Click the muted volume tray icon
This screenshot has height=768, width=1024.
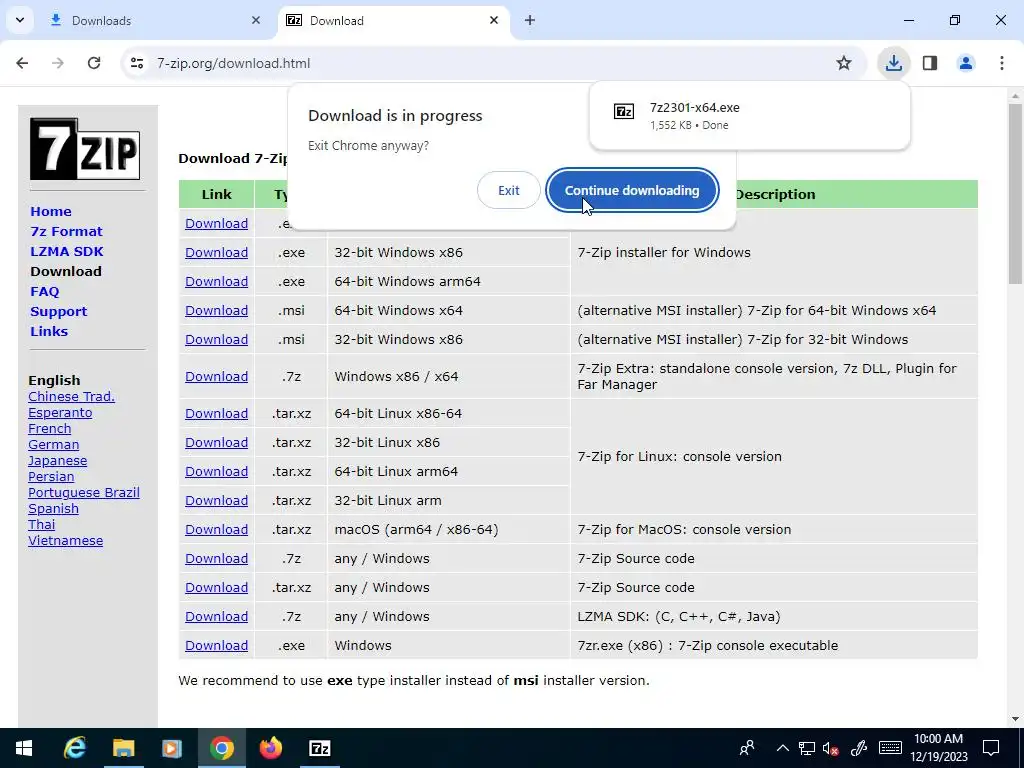(831, 748)
